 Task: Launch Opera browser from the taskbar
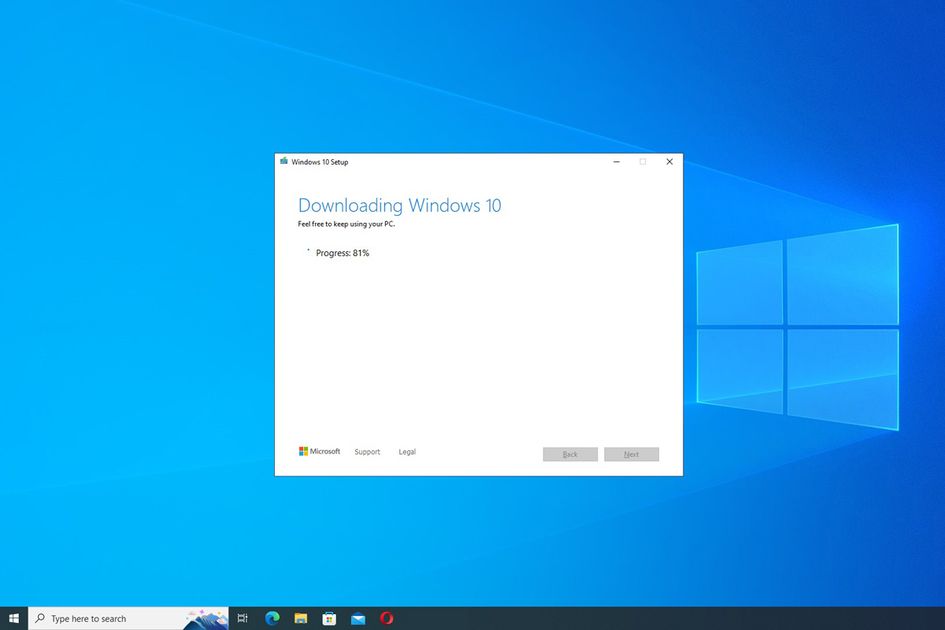(387, 619)
